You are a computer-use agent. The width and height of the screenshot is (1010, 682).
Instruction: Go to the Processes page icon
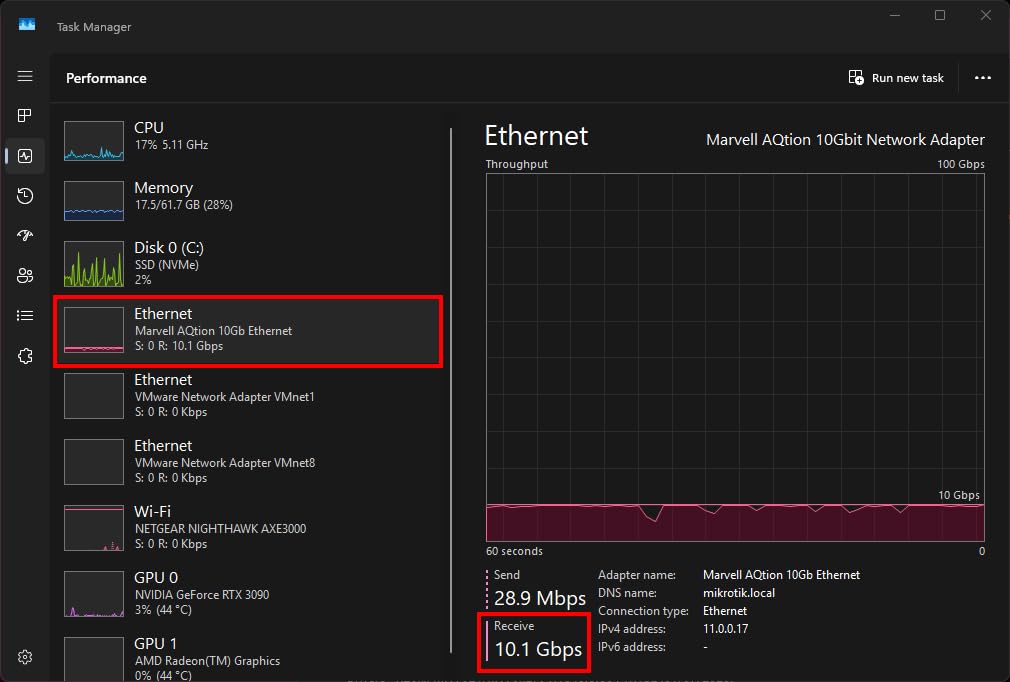pos(25,116)
